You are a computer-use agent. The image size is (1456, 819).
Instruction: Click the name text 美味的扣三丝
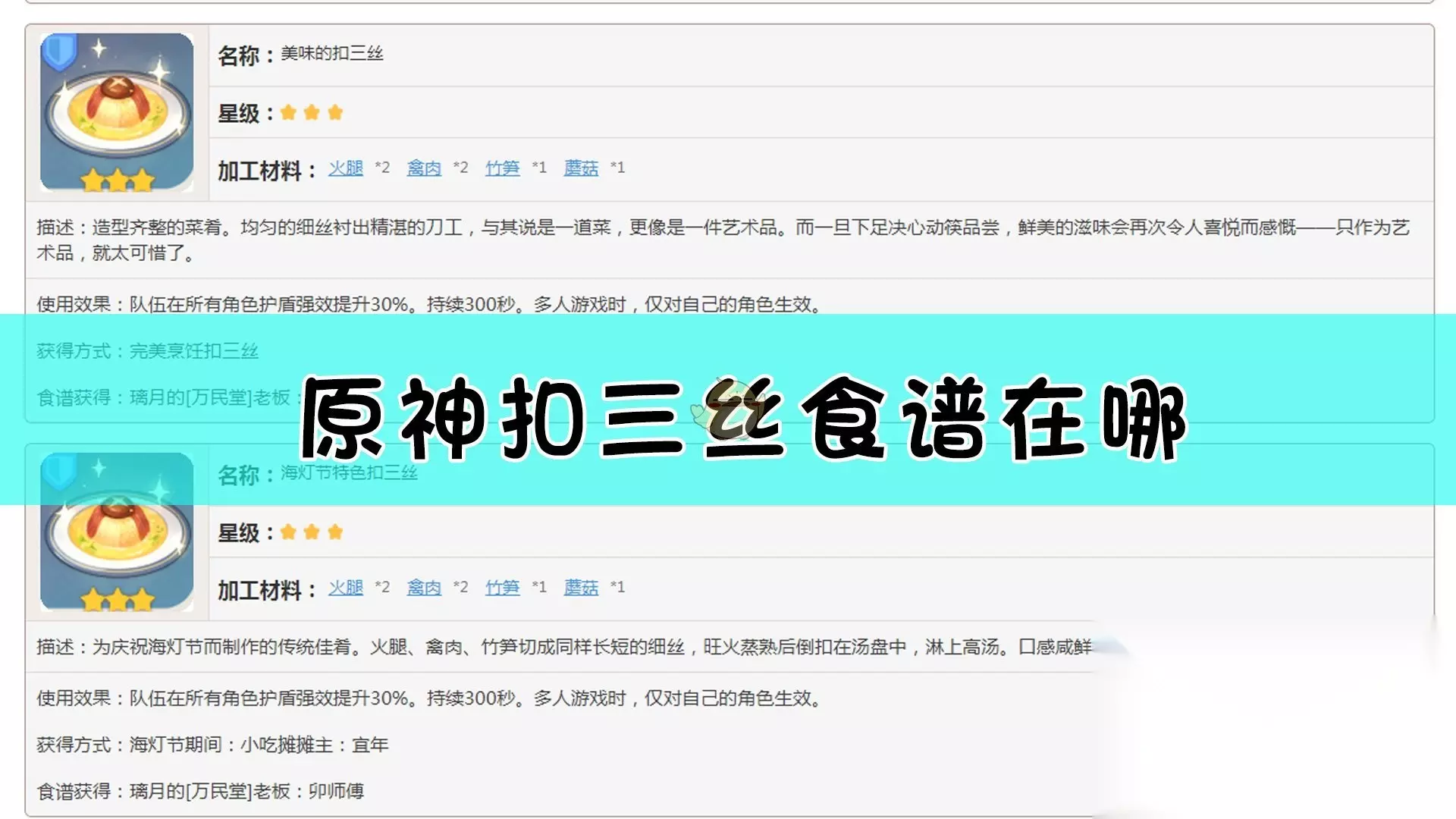(331, 53)
